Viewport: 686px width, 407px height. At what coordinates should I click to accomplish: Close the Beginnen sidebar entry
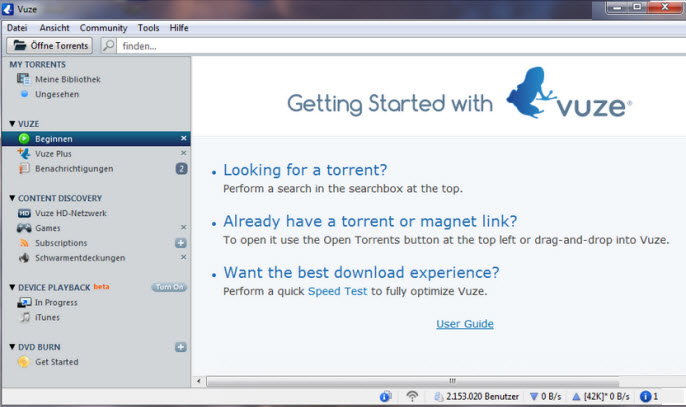pos(184,138)
